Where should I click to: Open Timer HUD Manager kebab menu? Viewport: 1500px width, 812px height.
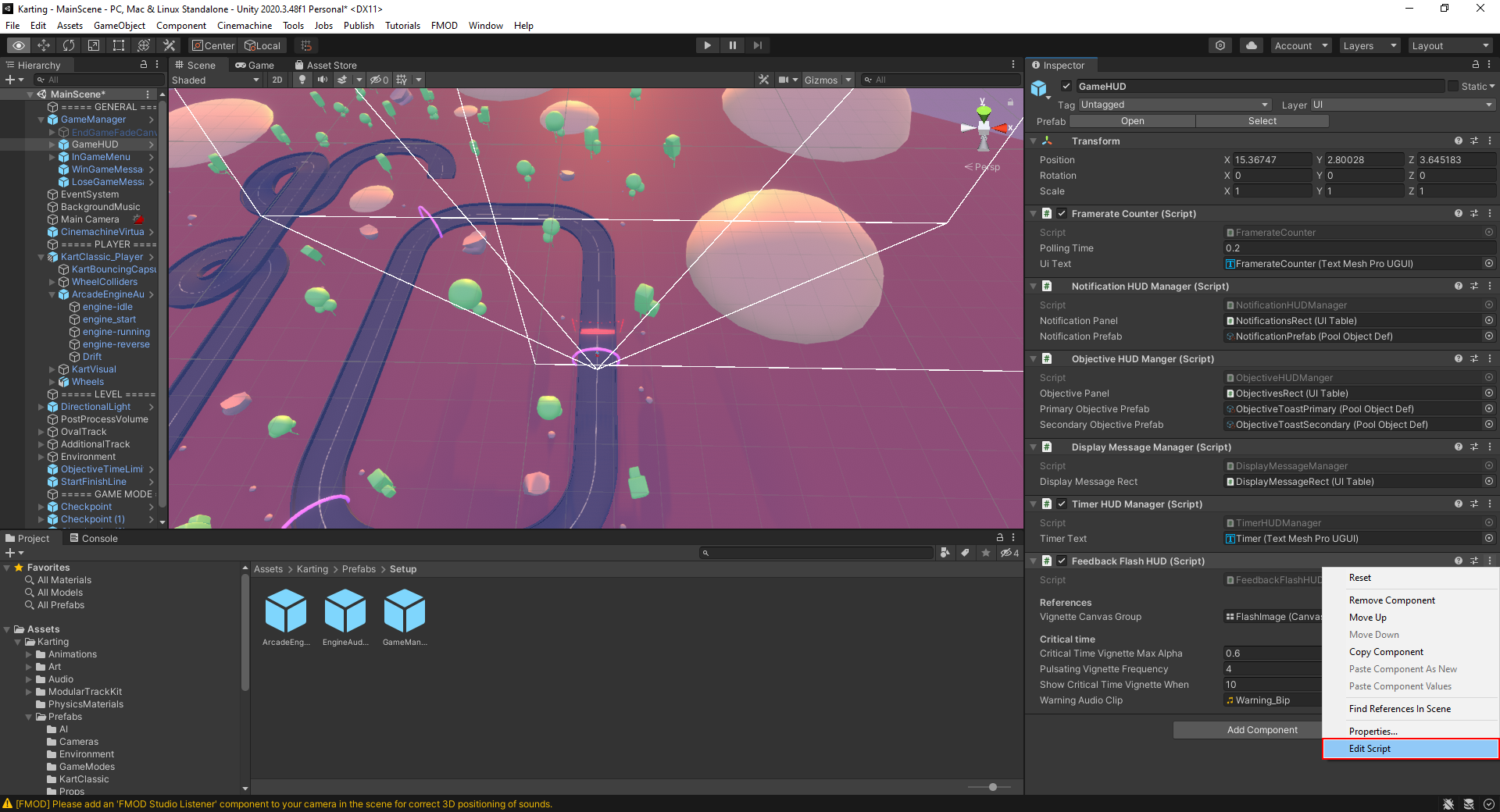point(1490,504)
